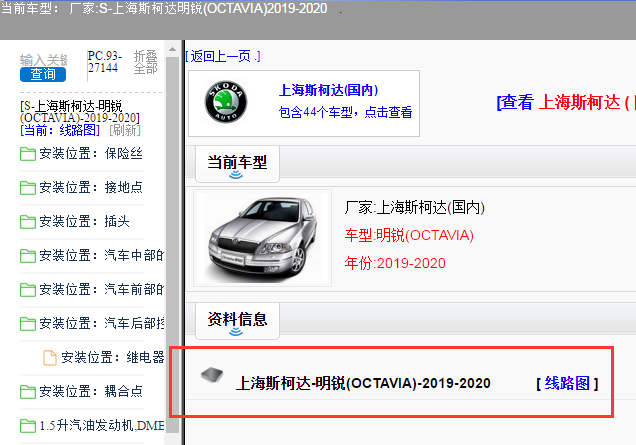Click folder icon beside 1.5升汽油发动机
The width and height of the screenshot is (636, 445).
click(x=28, y=426)
